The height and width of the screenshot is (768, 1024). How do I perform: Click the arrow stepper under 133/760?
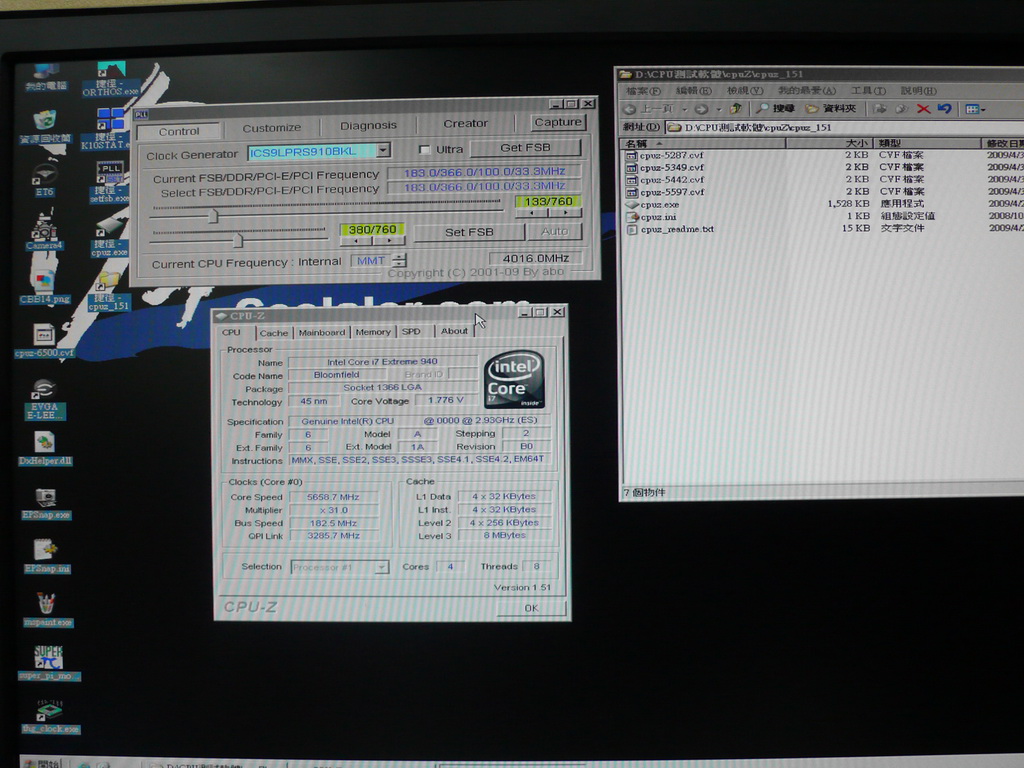(548, 213)
